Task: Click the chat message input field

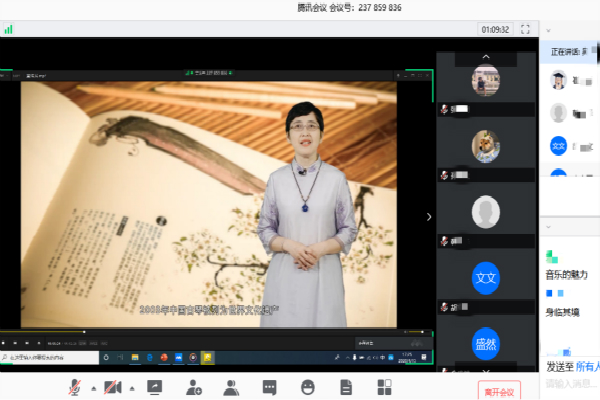Action: (570, 385)
